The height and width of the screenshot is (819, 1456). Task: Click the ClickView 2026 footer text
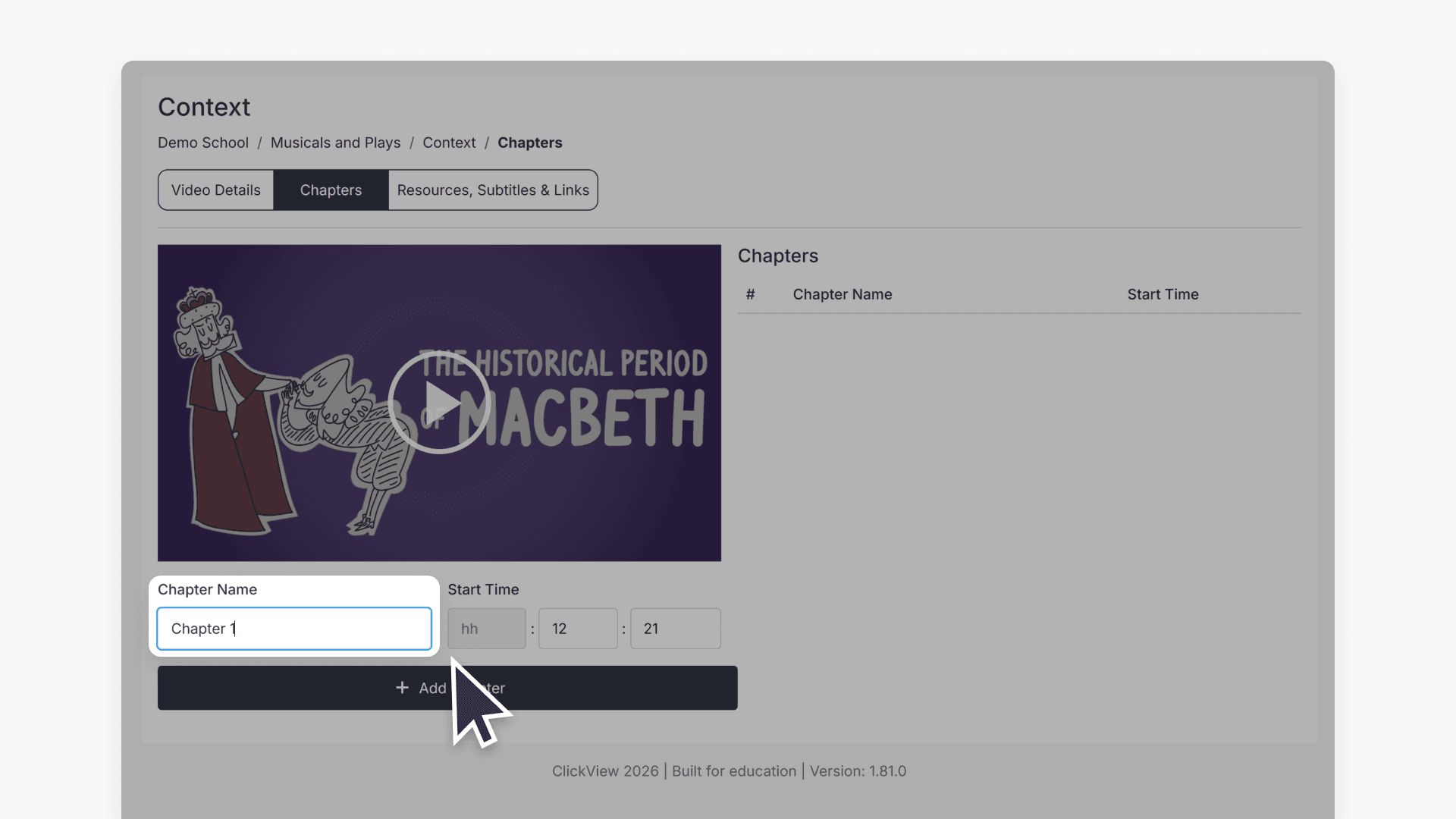point(605,771)
